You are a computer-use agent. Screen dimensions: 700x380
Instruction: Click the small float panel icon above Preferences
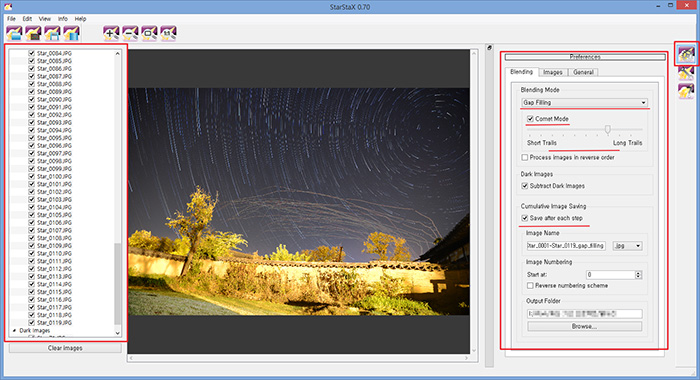490,48
